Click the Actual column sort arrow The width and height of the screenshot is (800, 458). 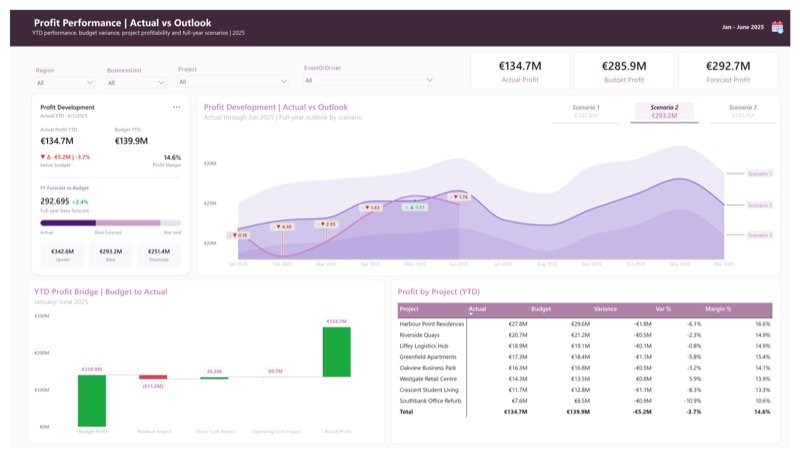click(x=470, y=314)
